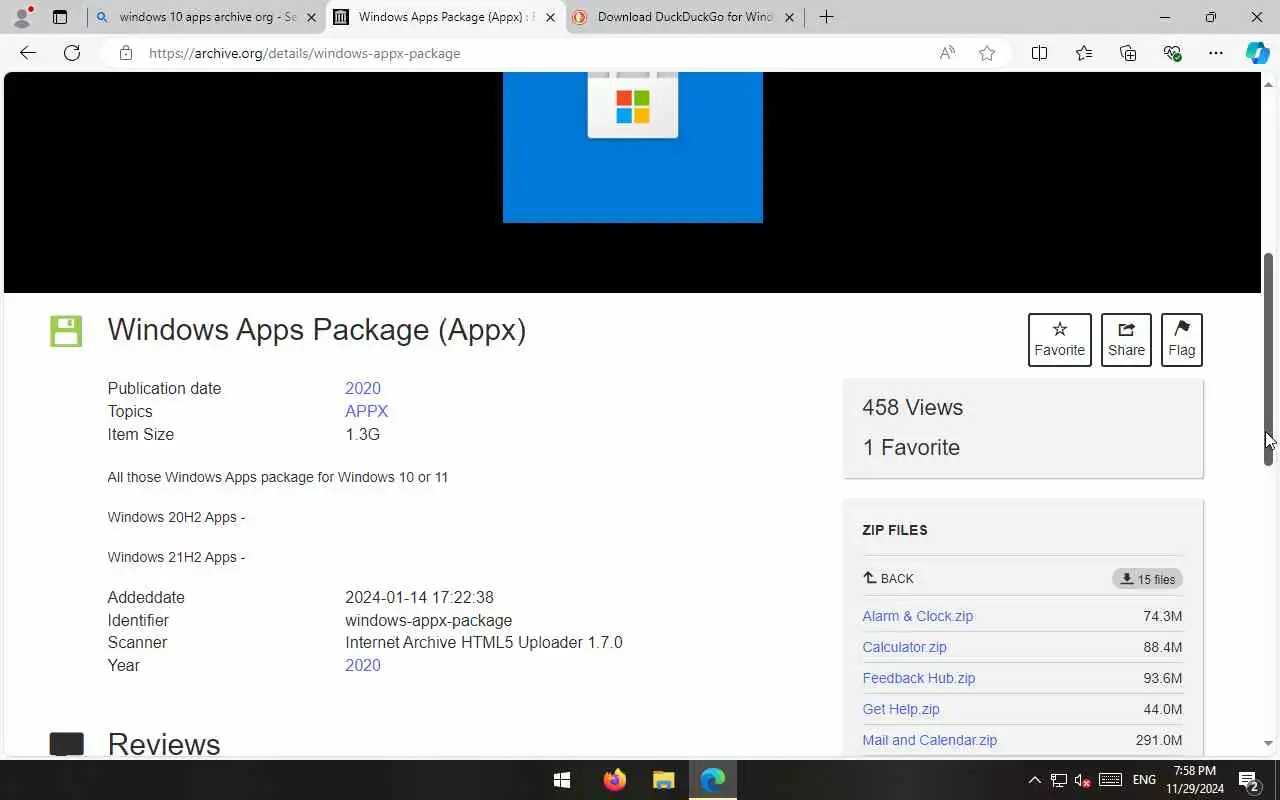
Task: Launch Firefox from the taskbar
Action: (614, 780)
